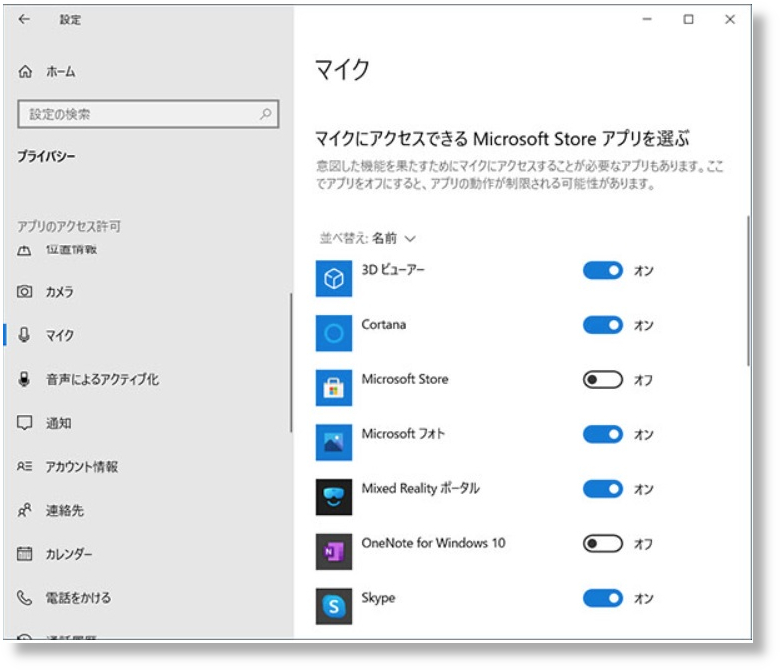Switch off Skype microphone access

(x=603, y=598)
